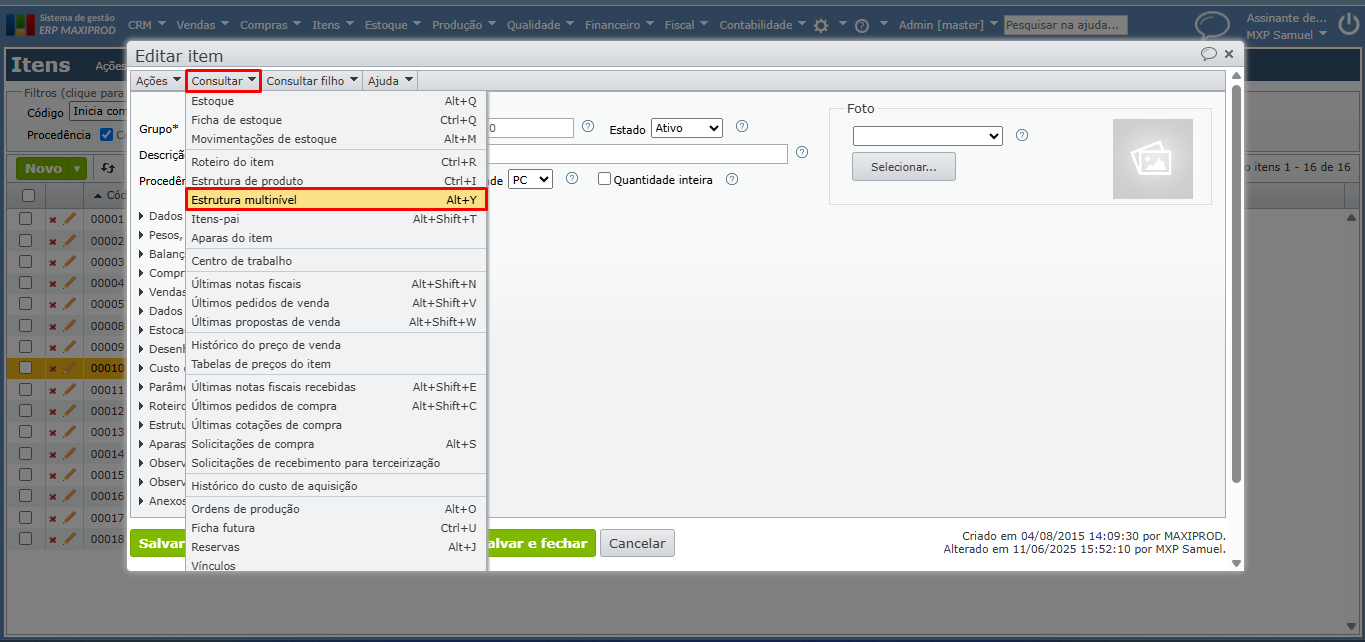Click the delete X icon for row 00016
This screenshot has width=1365, height=642.
click(x=53, y=497)
